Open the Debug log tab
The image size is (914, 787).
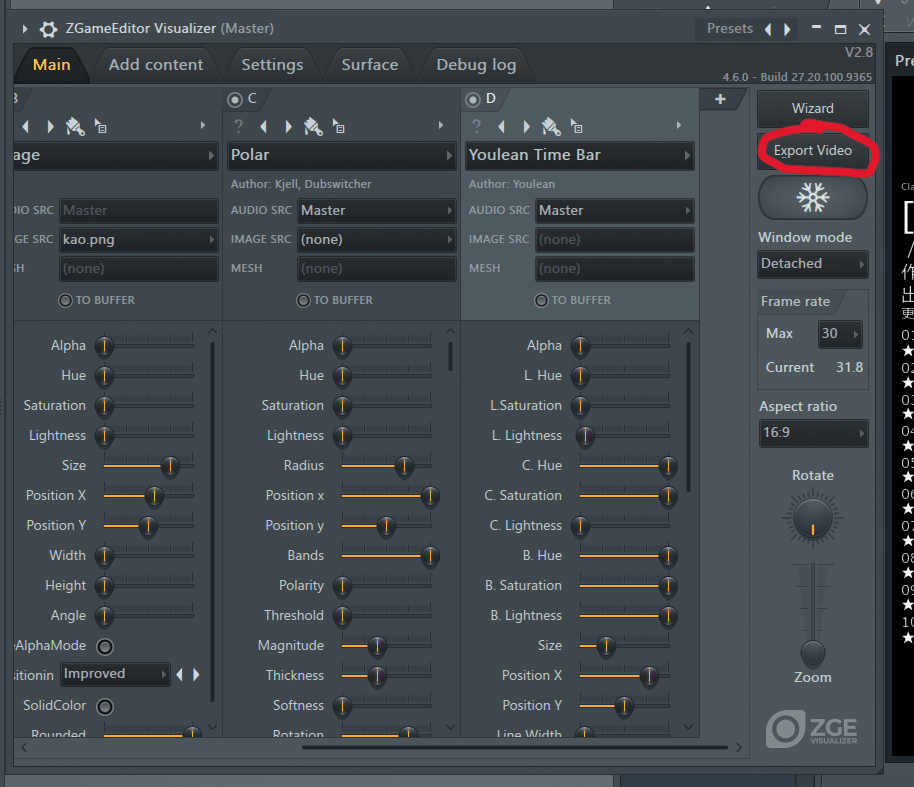pos(476,65)
